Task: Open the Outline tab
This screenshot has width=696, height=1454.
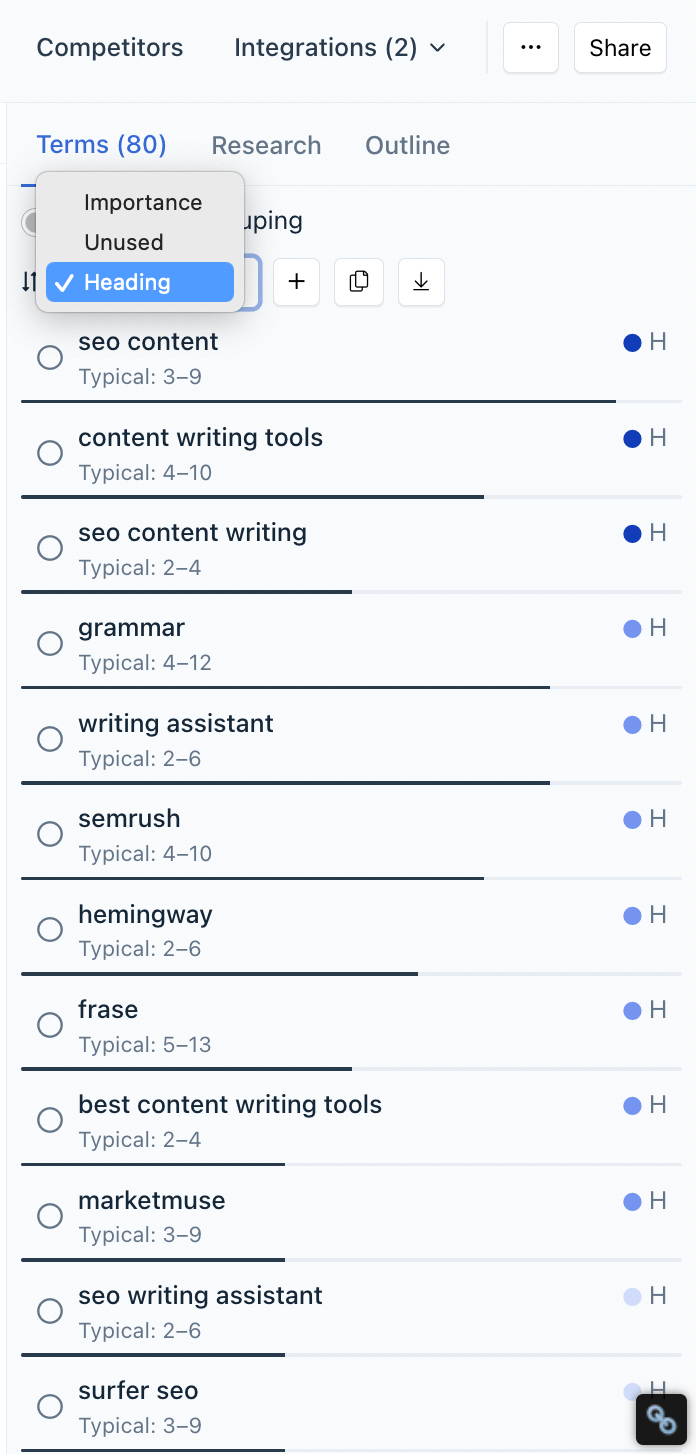Action: pyautogui.click(x=407, y=145)
